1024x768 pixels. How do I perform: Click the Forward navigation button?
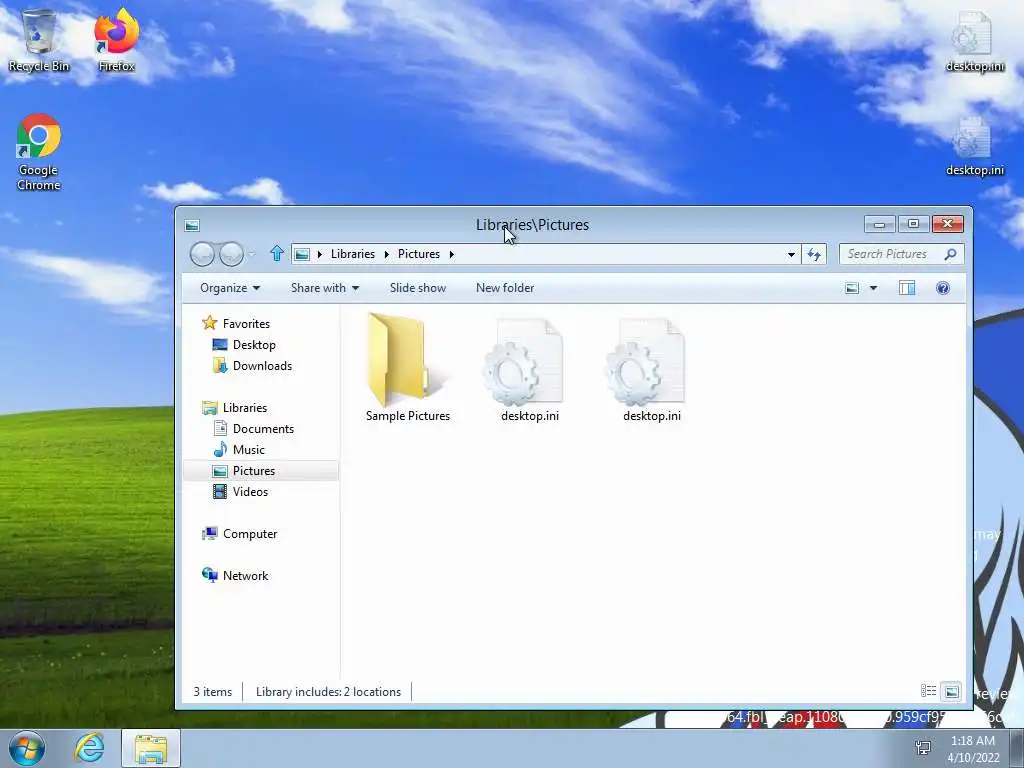[x=231, y=254]
